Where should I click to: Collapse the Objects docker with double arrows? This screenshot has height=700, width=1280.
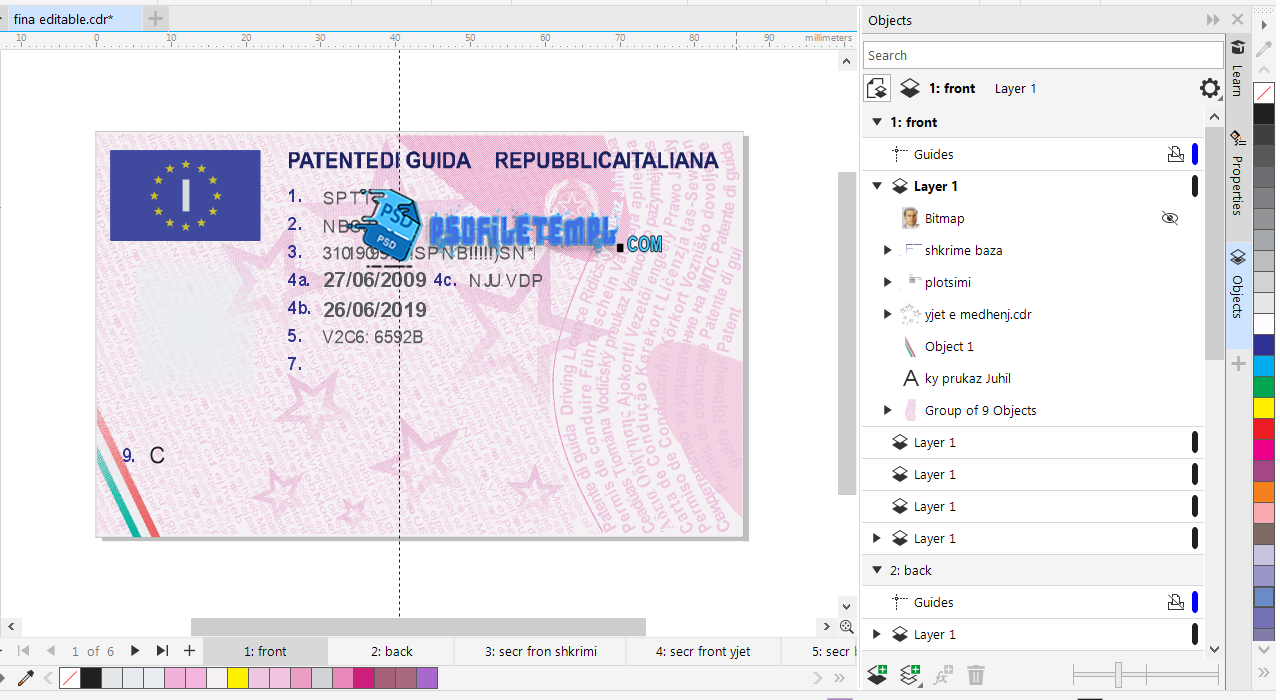(x=1213, y=20)
